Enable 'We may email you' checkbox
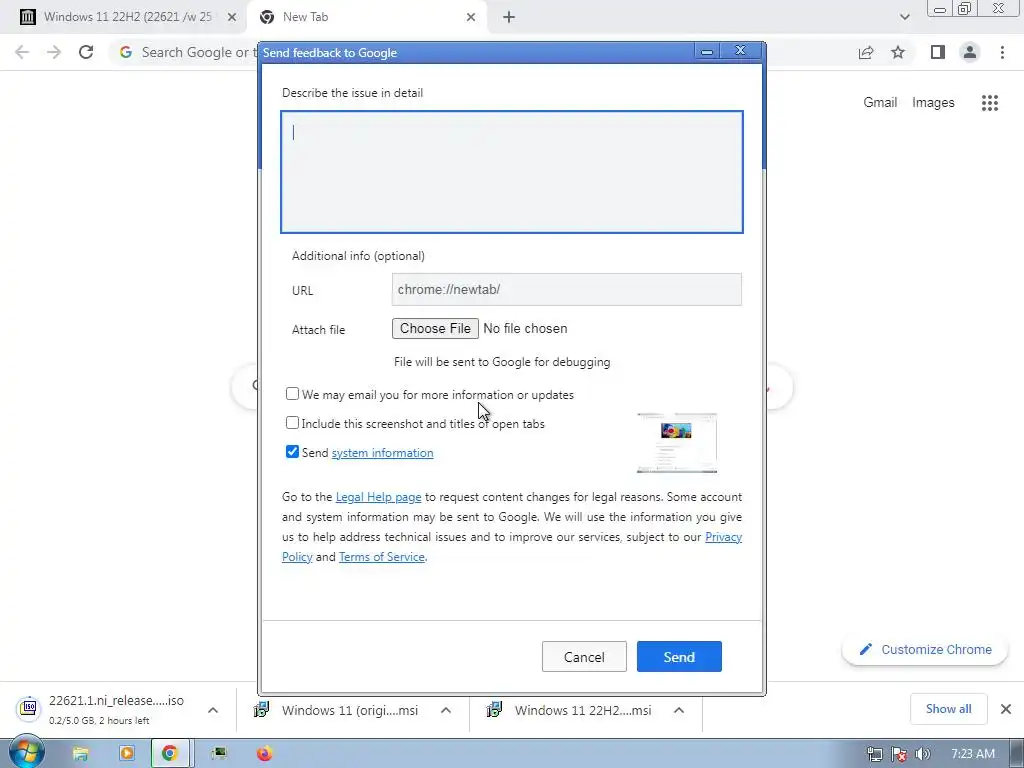Screen dimensions: 1024x768 pos(293,394)
